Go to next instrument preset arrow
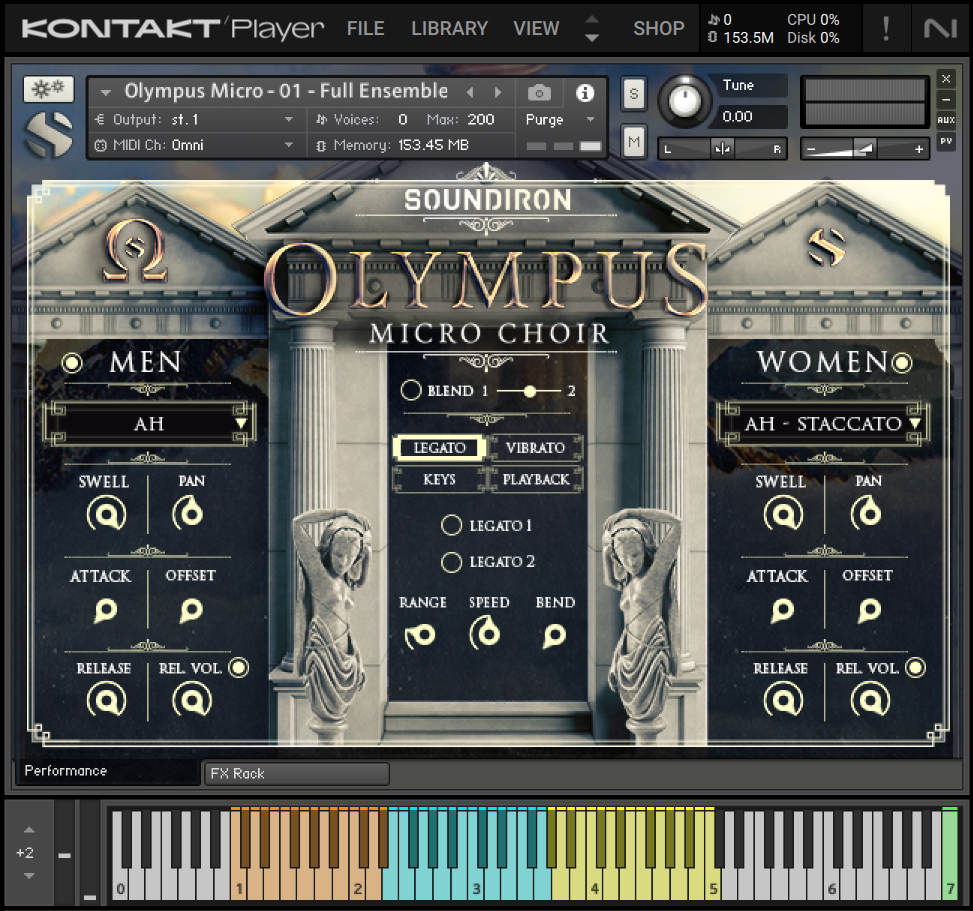 498,92
